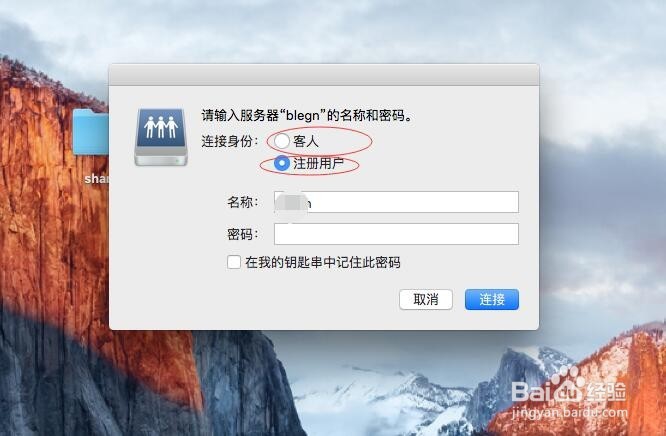
Task: Click the 密码 field label
Action: (243, 234)
